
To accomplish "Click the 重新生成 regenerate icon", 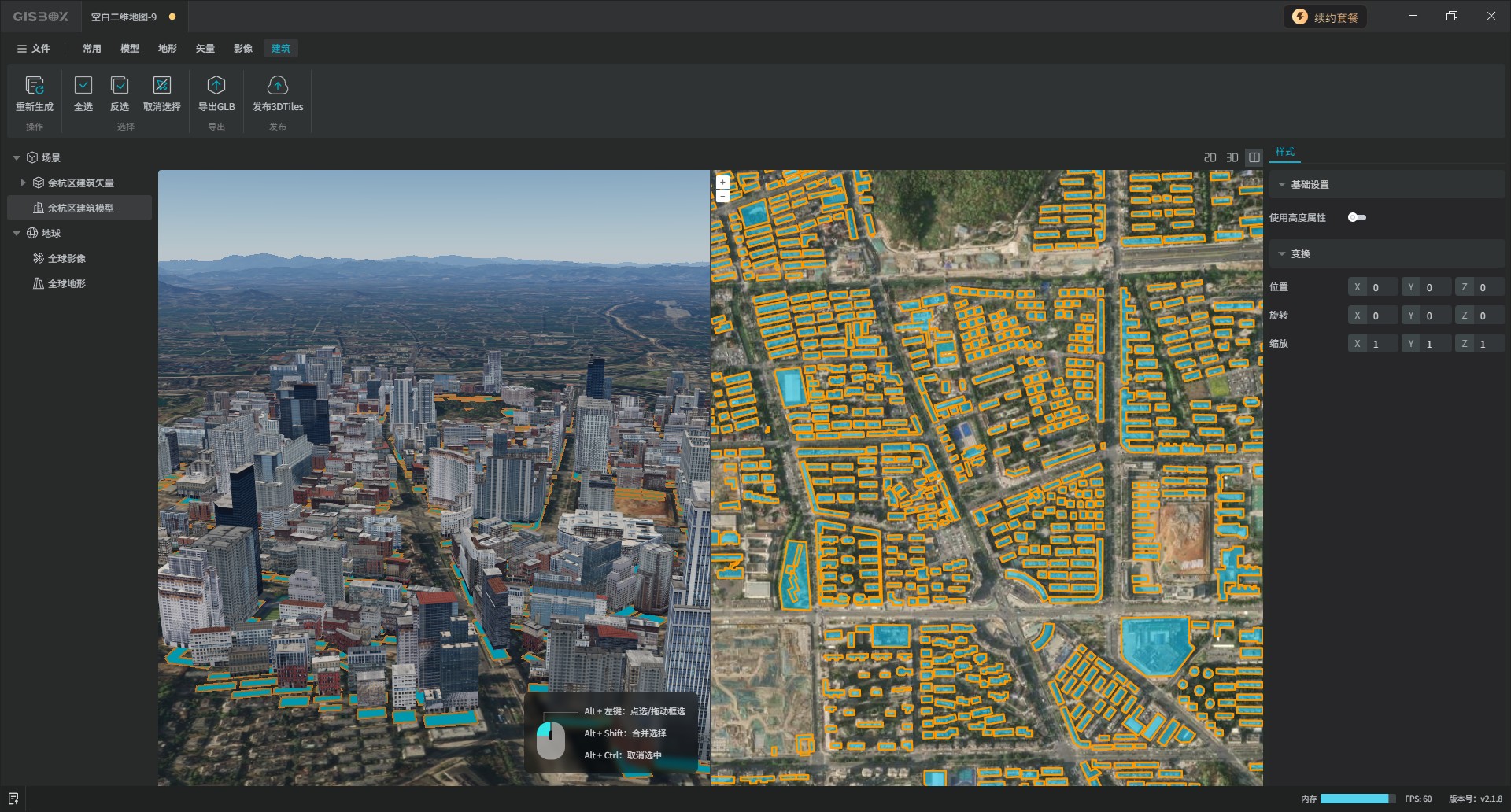I will pyautogui.click(x=35, y=86).
